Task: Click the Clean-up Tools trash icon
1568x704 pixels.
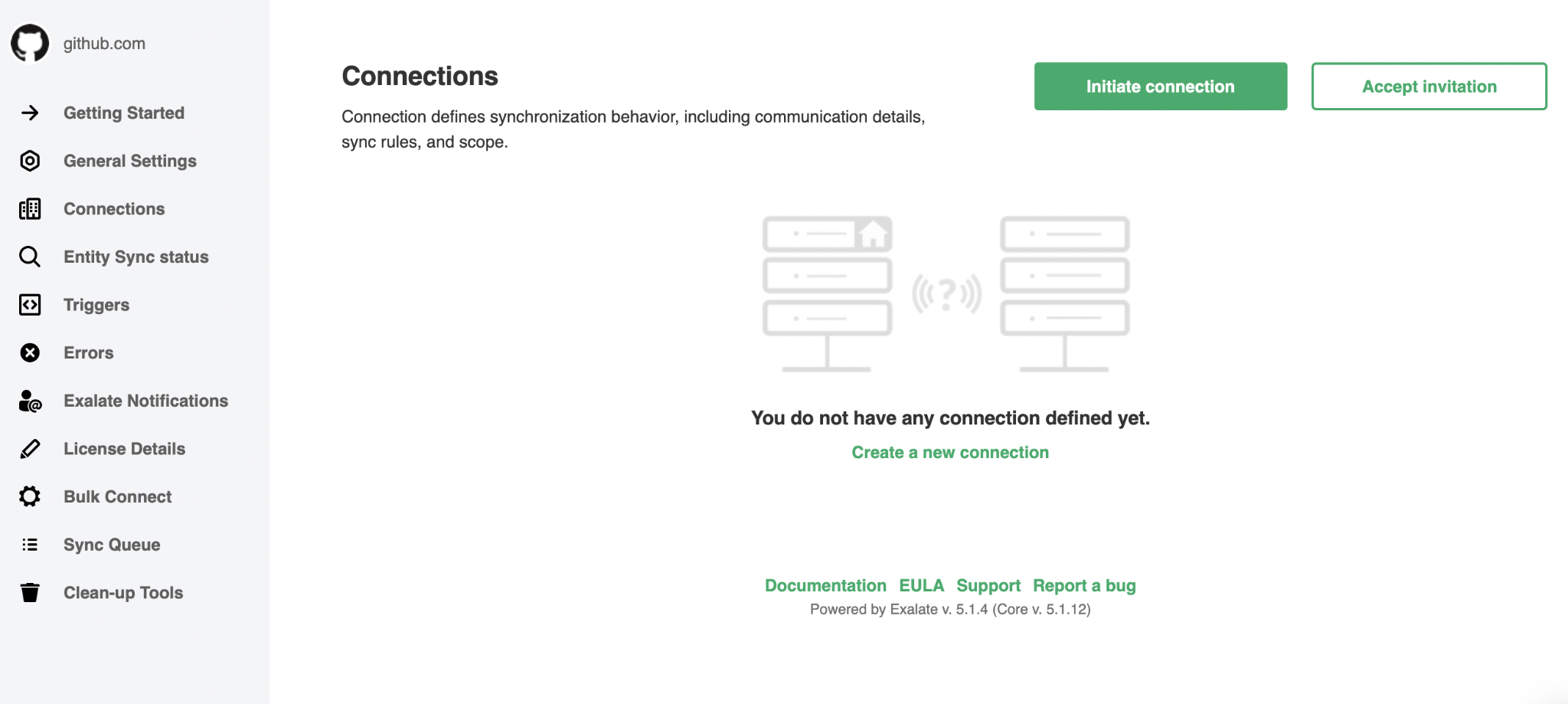Action: pyautogui.click(x=30, y=592)
